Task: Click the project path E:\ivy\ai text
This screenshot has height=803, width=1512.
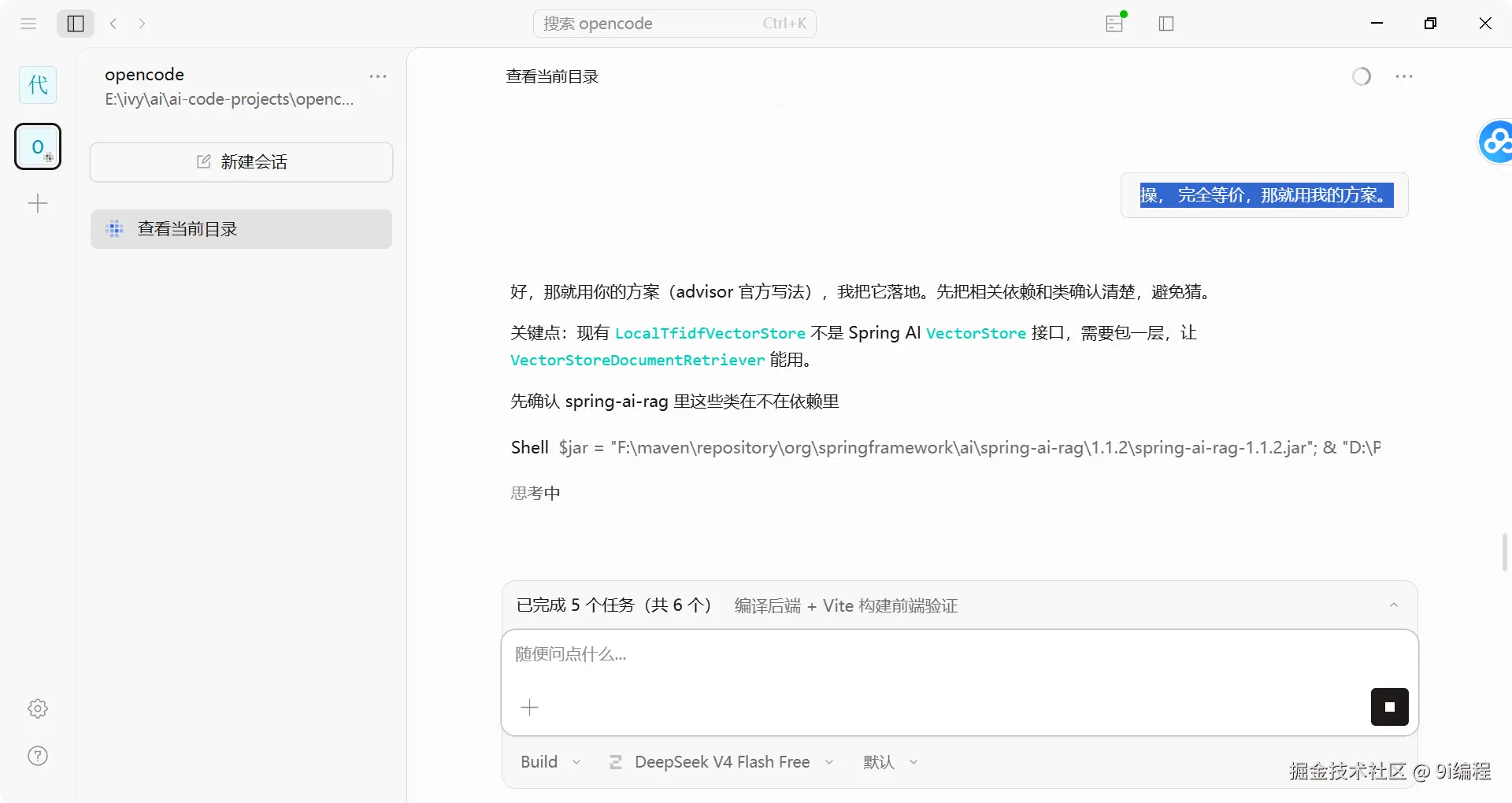Action: tap(229, 99)
